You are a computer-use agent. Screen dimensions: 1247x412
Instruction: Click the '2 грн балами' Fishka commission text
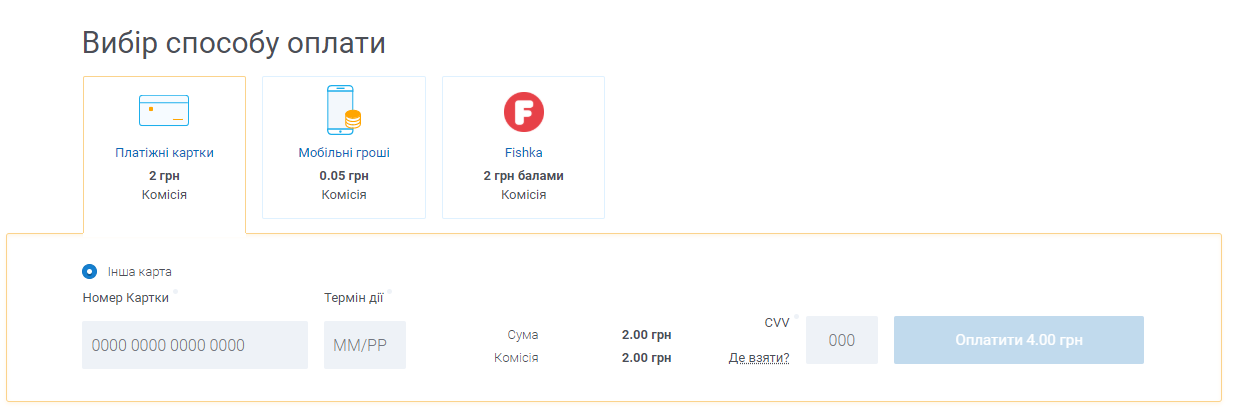[x=523, y=175]
